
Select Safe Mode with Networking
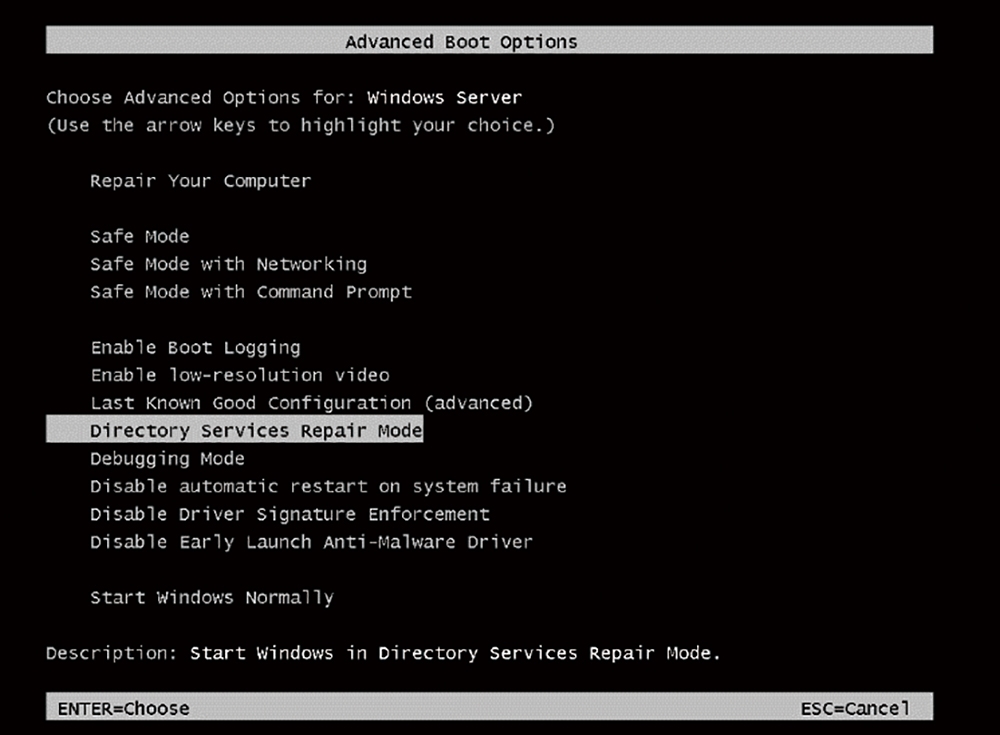click(x=228, y=264)
